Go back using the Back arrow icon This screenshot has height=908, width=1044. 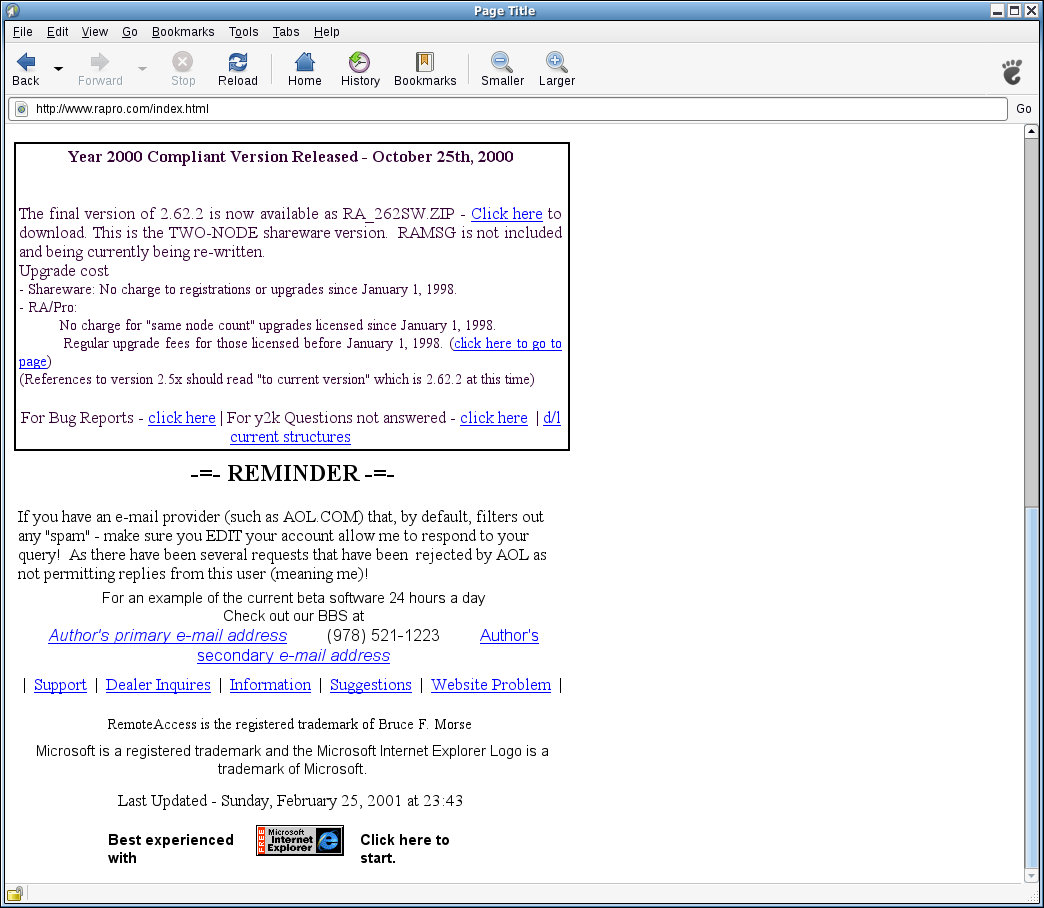coord(26,63)
